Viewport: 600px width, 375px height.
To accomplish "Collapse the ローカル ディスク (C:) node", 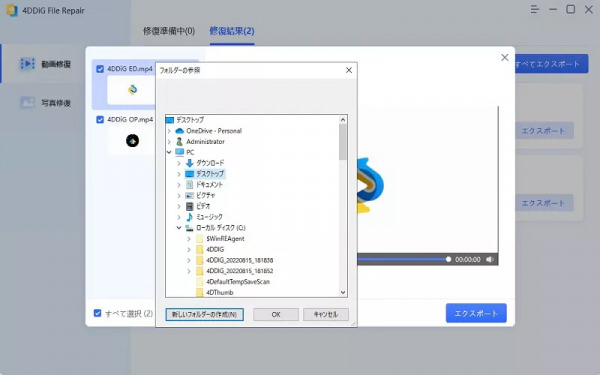I will [179, 228].
